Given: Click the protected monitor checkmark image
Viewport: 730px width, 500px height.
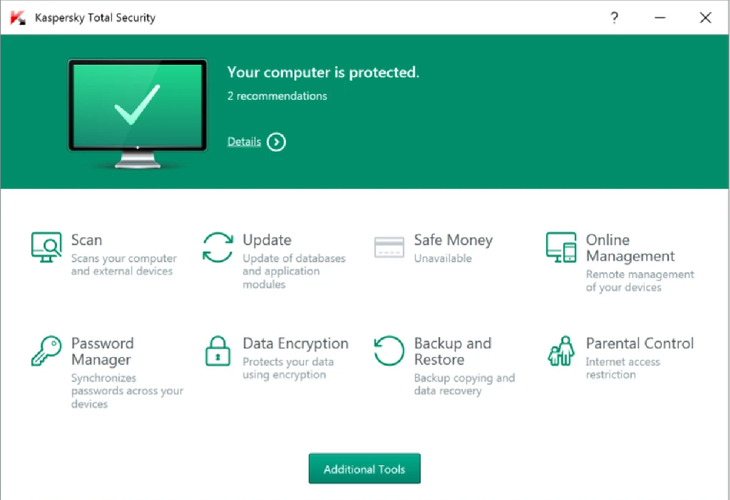Looking at the screenshot, I should click(x=137, y=113).
